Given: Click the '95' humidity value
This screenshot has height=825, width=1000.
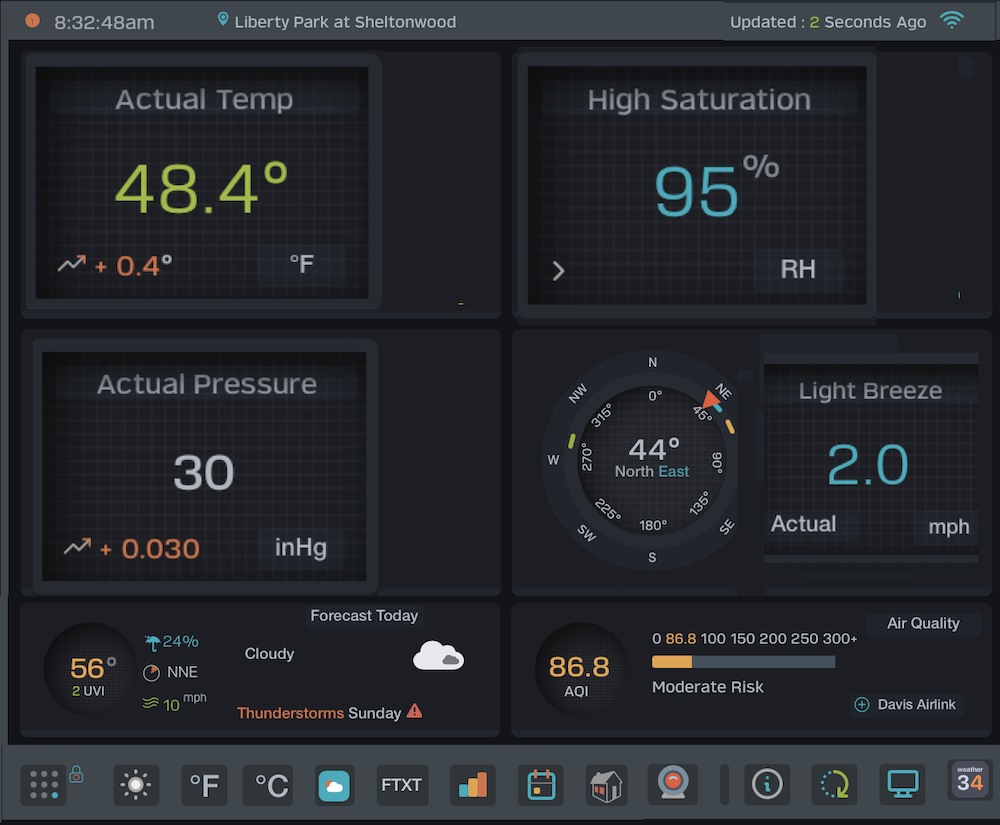Looking at the screenshot, I should coord(696,193).
